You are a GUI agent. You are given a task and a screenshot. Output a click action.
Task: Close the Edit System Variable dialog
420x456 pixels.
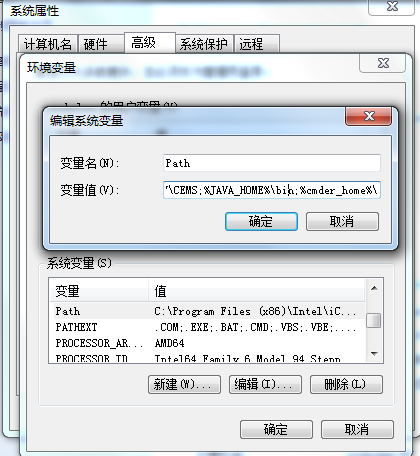coord(368,116)
